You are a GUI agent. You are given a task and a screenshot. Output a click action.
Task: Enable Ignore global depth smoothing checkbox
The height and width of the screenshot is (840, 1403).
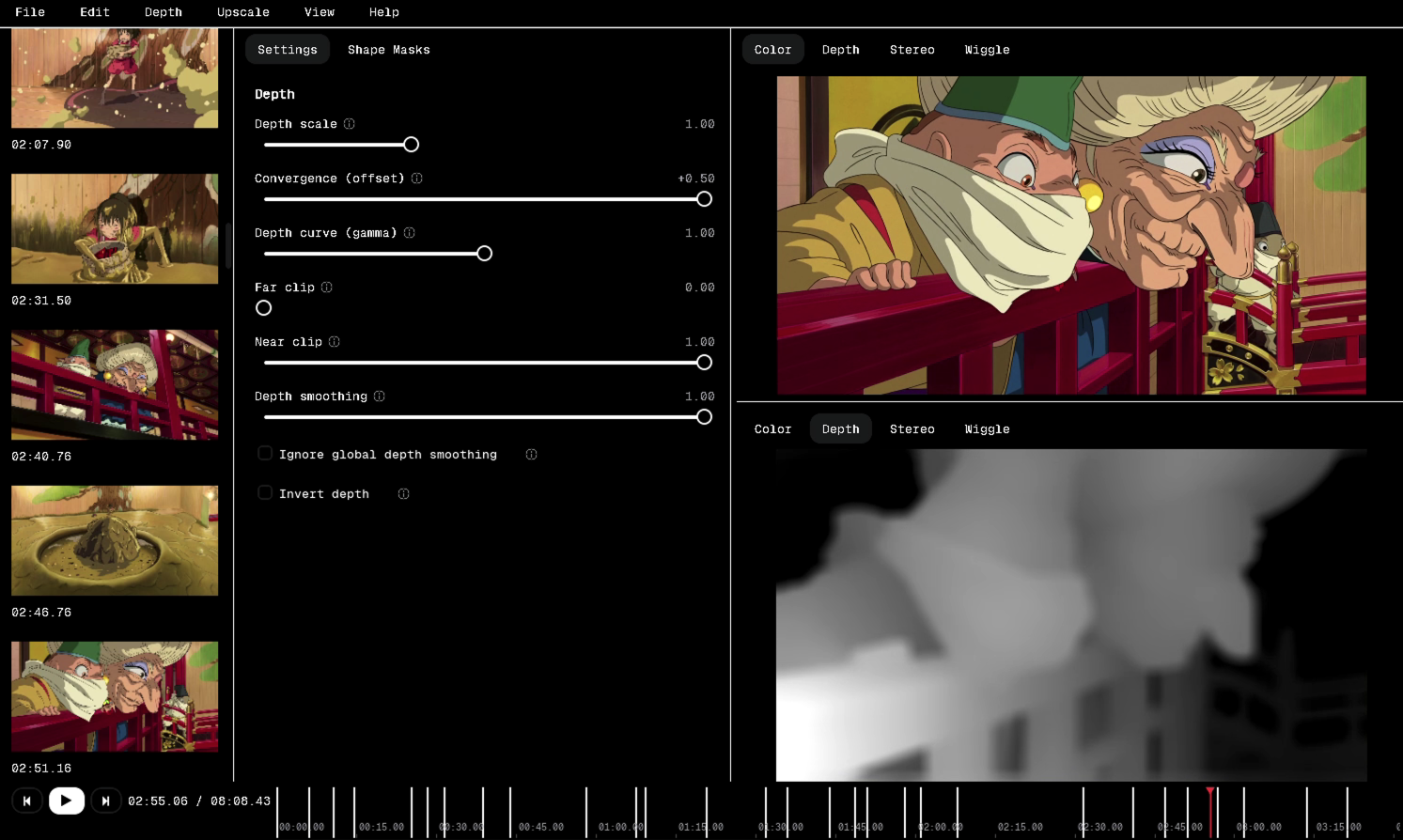click(265, 454)
